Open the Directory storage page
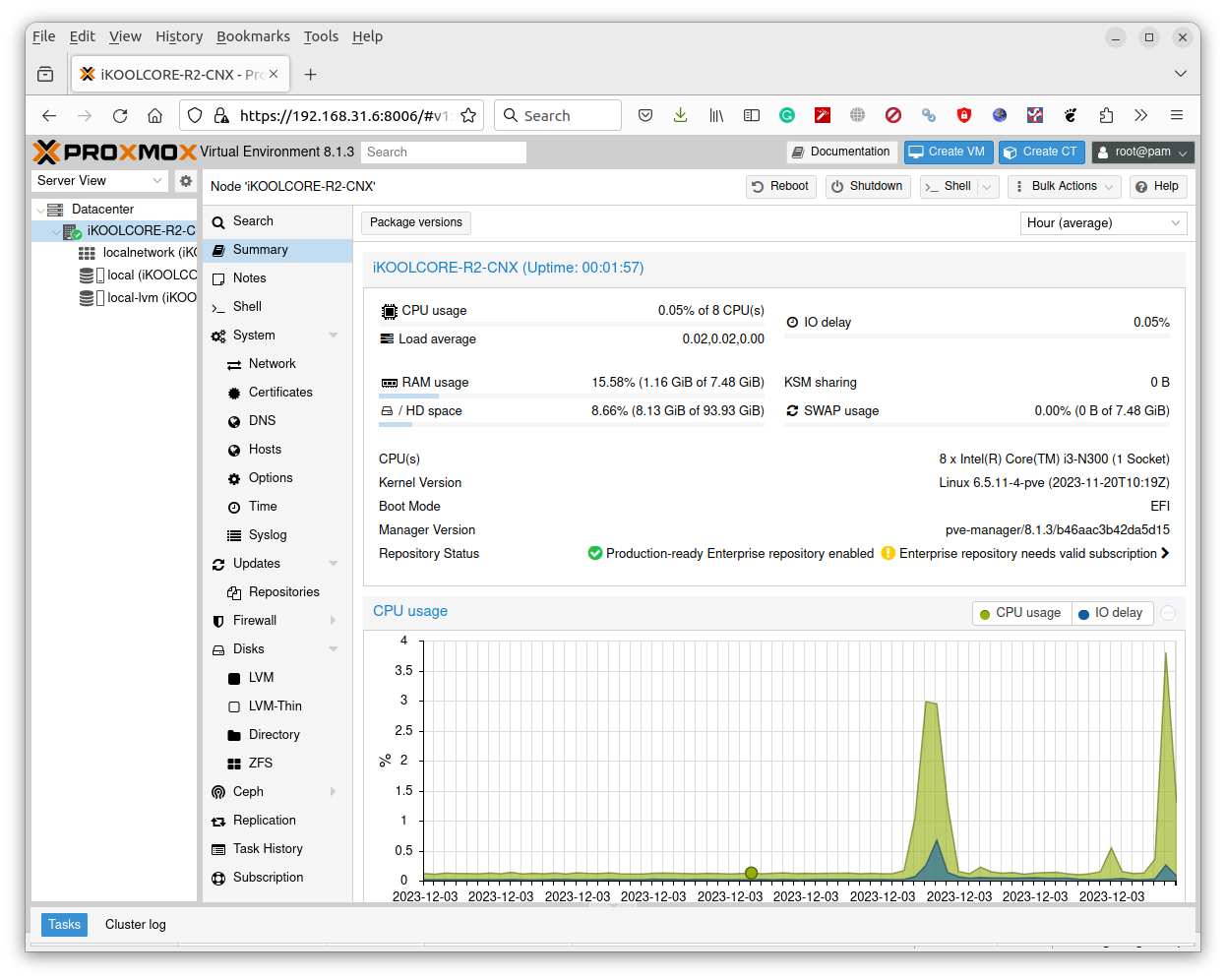 point(274,735)
